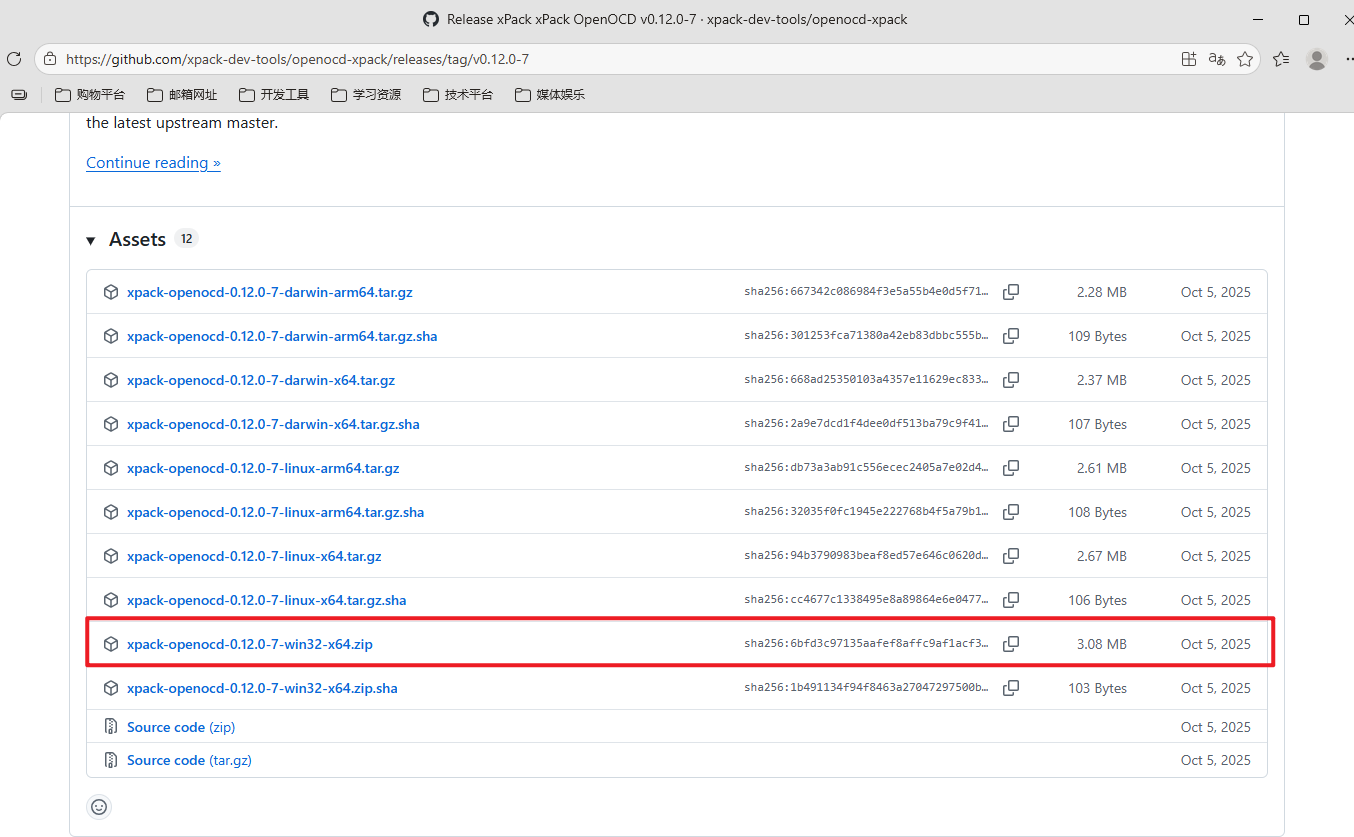Image resolution: width=1354 pixels, height=837 pixels.
Task: Copy sha256 of linux-x64.tar.gz asset
Action: (x=1011, y=556)
